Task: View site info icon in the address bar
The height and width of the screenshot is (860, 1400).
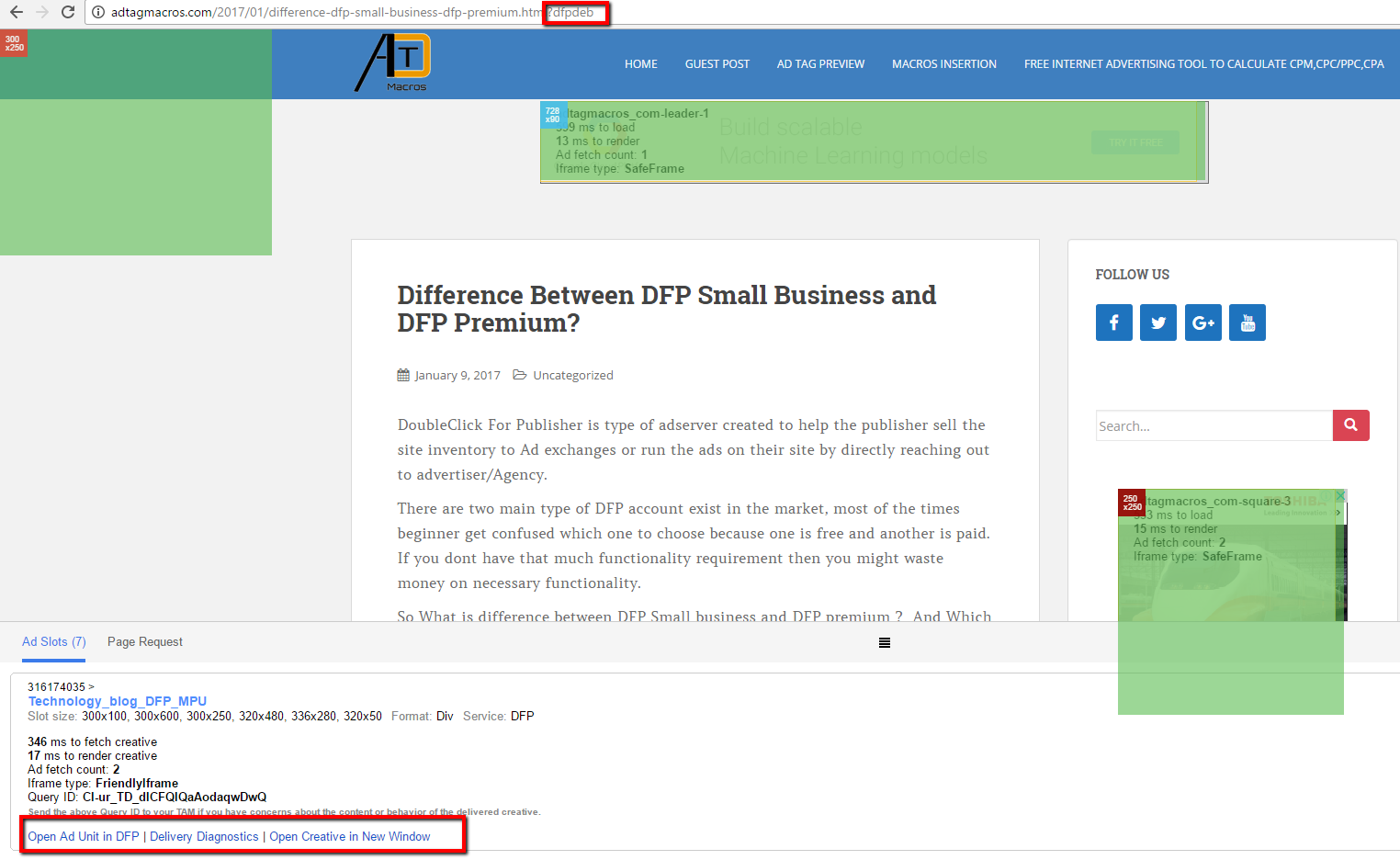Action: [98, 12]
